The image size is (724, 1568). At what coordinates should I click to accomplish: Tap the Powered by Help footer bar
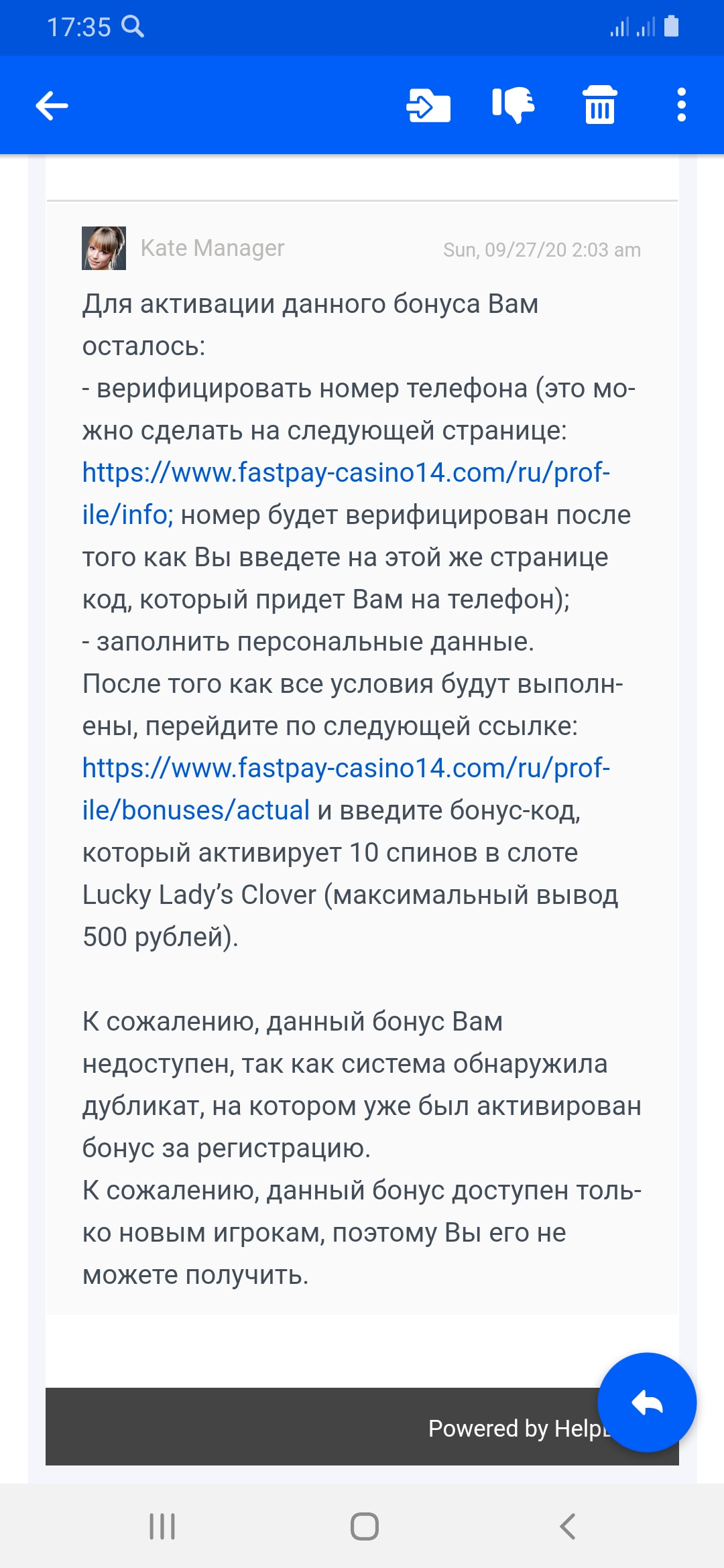point(362,1427)
